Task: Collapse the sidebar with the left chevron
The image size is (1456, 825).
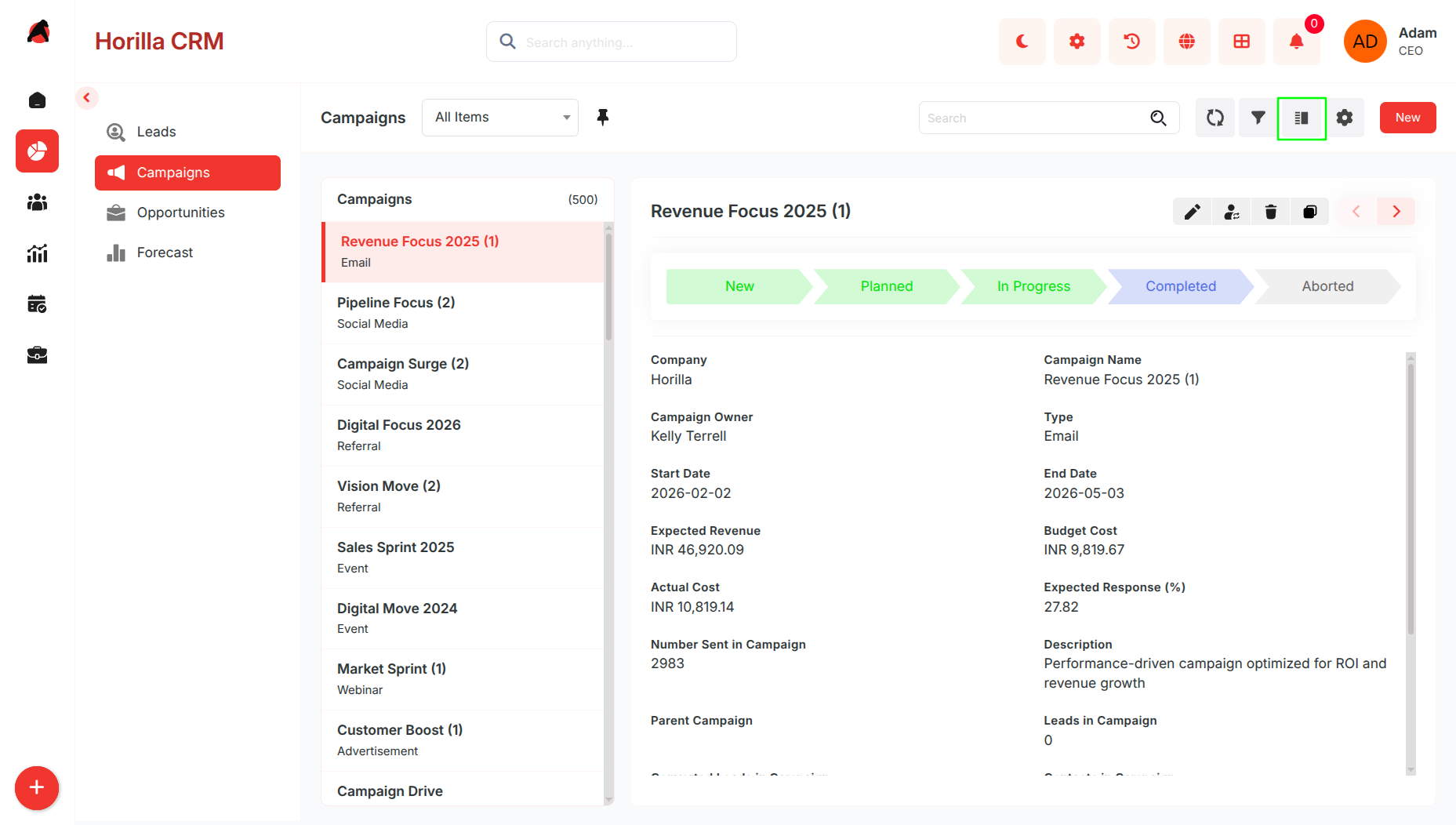Action: coord(87,98)
